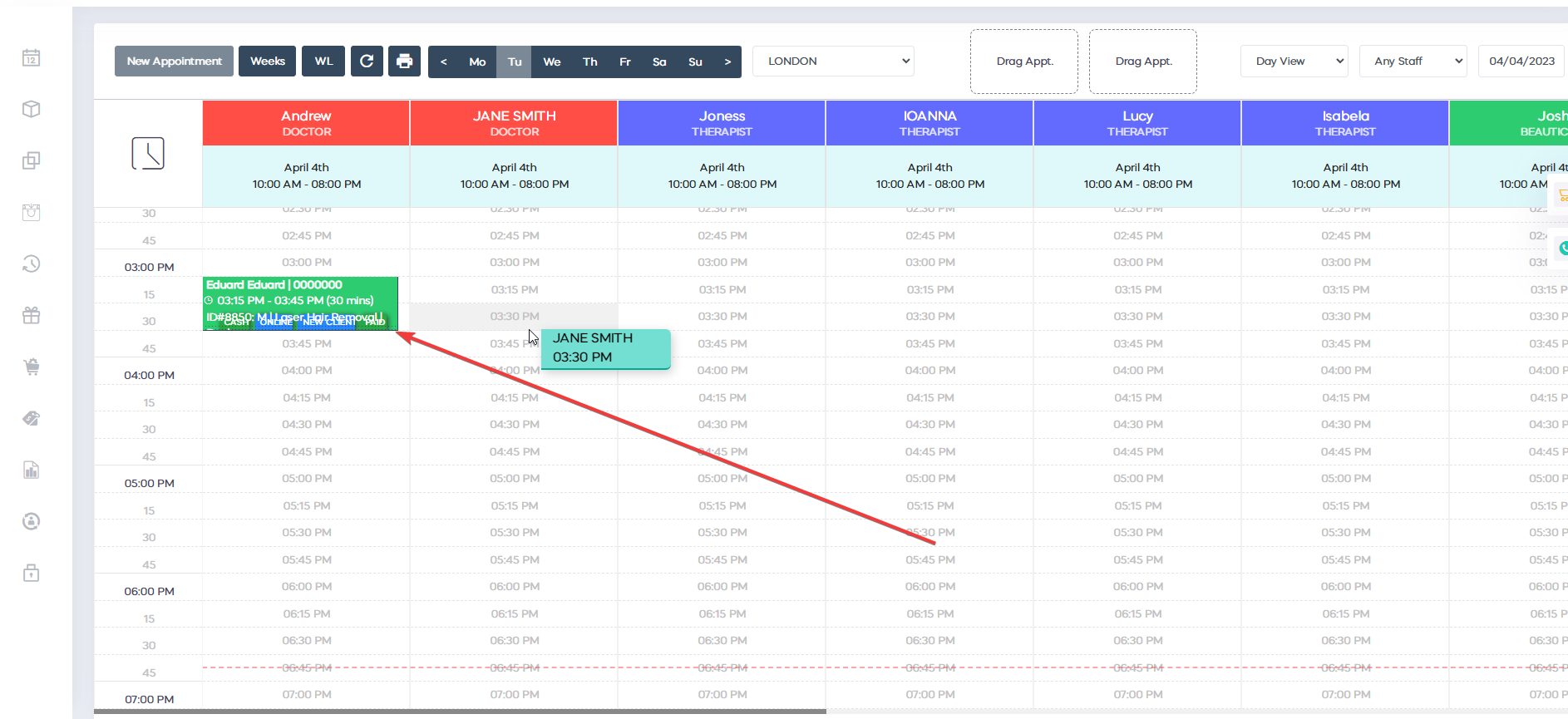Open the calendar icon in sidebar

31,57
